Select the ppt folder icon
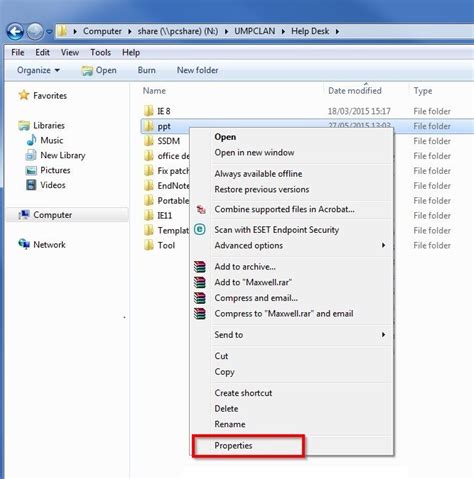The image size is (474, 479). (x=149, y=126)
